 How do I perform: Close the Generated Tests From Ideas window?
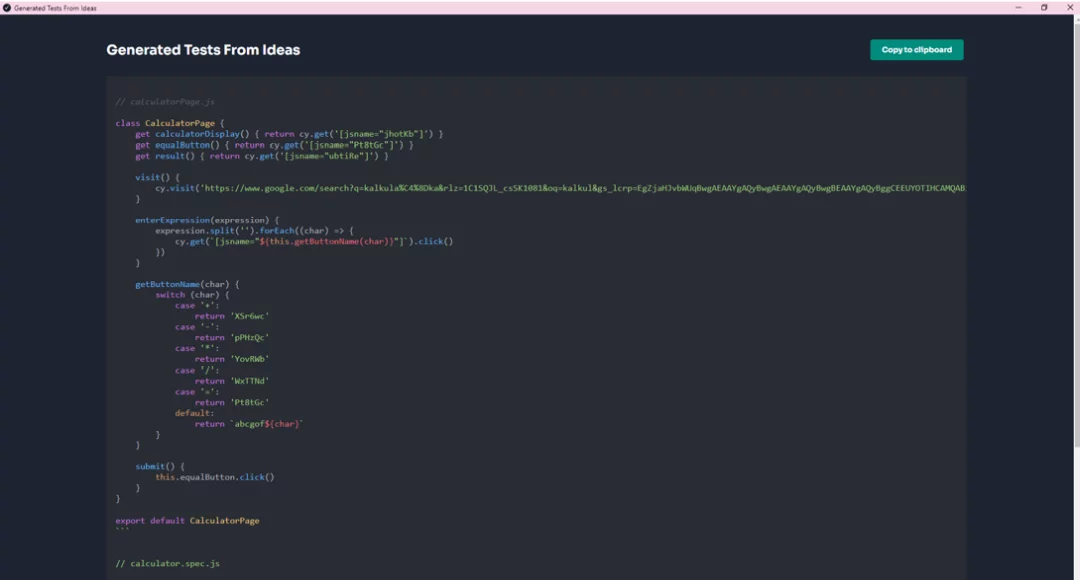(x=1069, y=7)
